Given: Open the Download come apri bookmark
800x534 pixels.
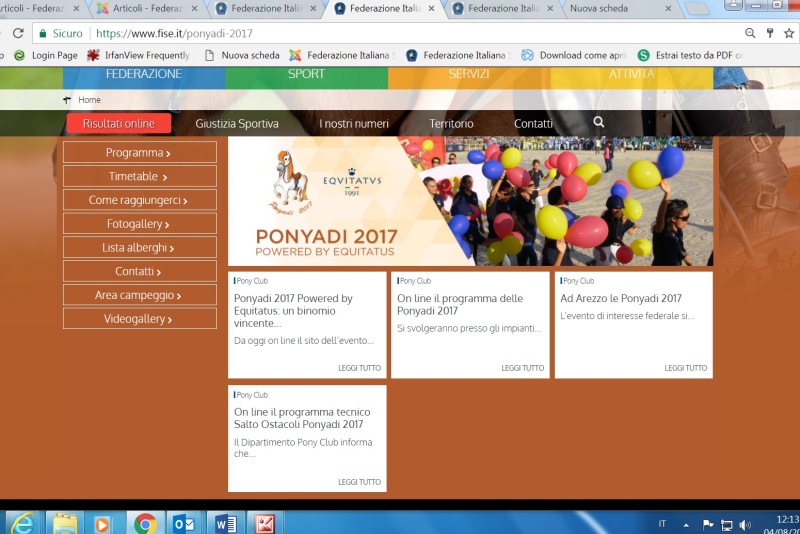Looking at the screenshot, I should tap(574, 55).
